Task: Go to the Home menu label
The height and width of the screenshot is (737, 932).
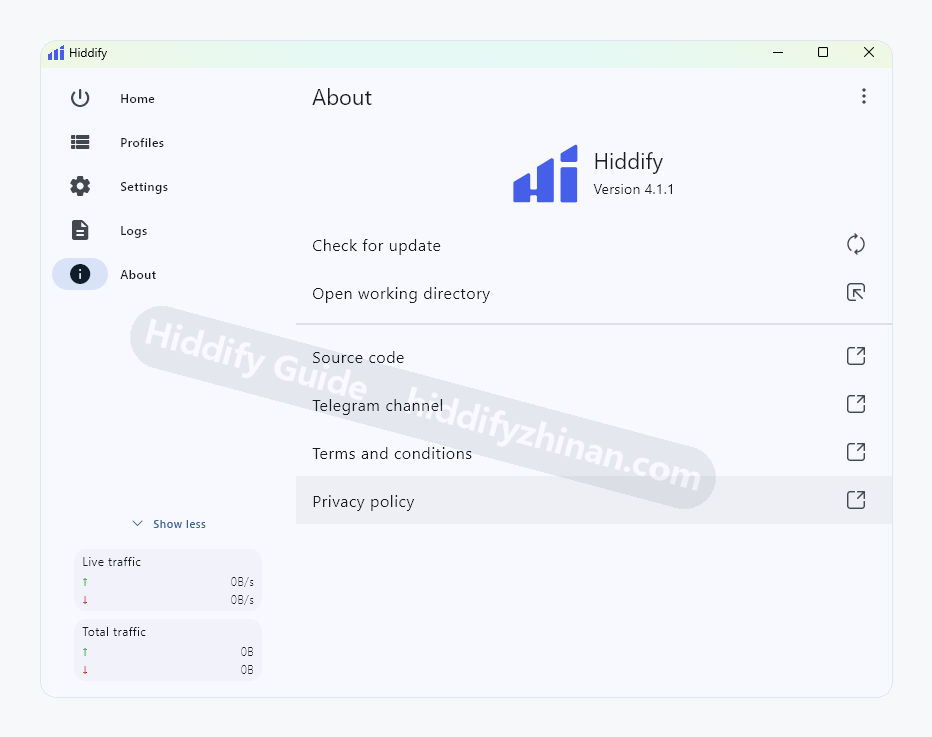Action: [x=137, y=99]
